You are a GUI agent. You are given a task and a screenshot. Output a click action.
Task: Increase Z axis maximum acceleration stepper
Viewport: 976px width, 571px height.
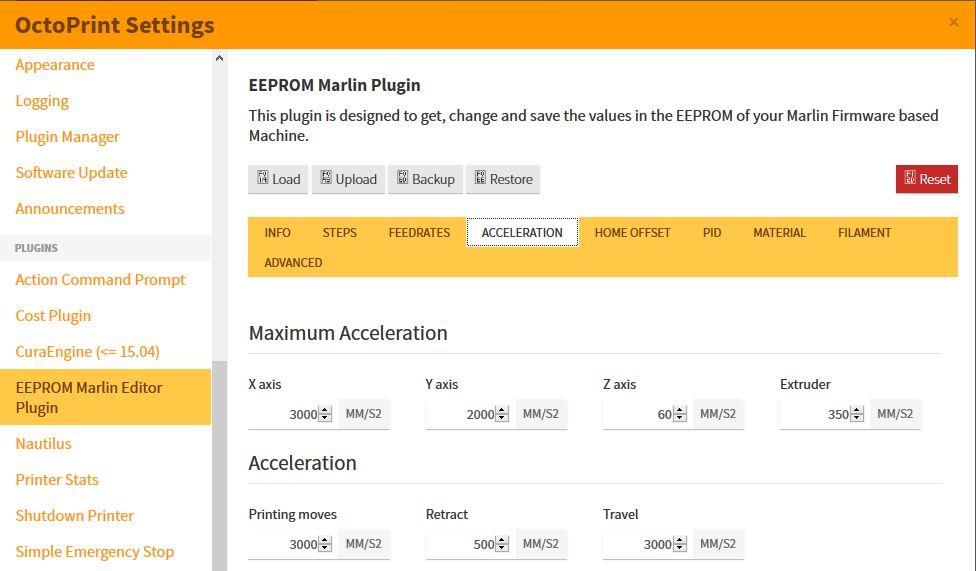(x=679, y=410)
